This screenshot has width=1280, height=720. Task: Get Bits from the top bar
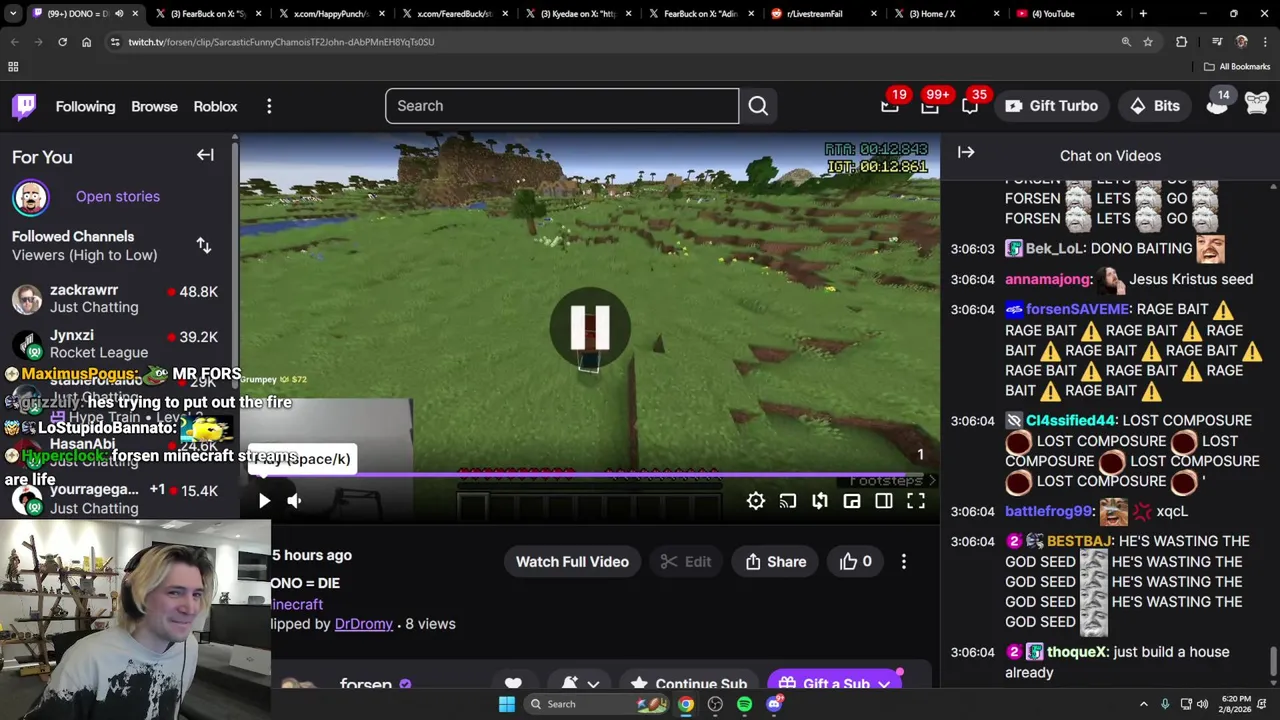point(1154,106)
